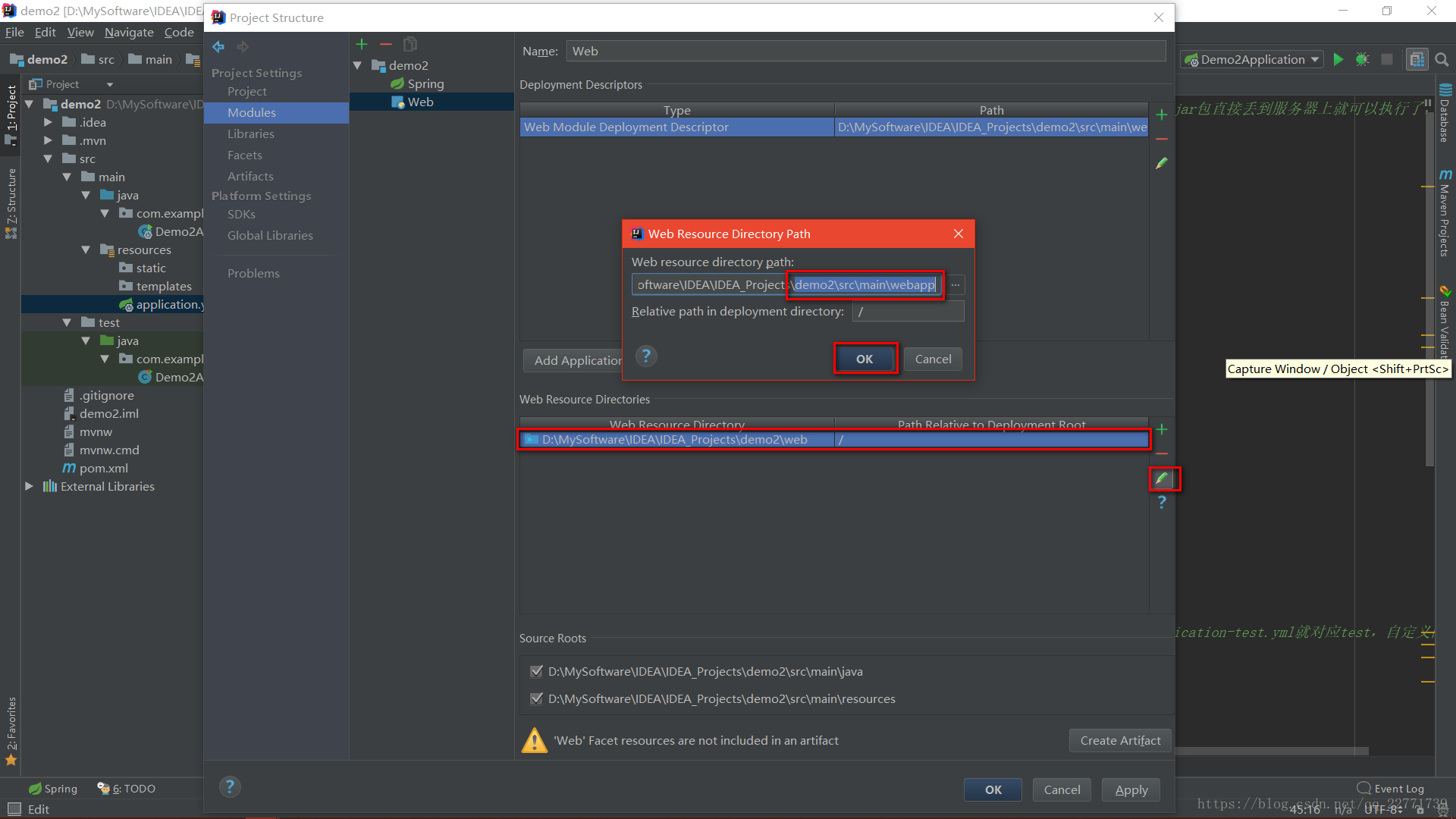1456x819 pixels.
Task: Click the Add Application Server specific descriptor button
Action: click(x=573, y=360)
